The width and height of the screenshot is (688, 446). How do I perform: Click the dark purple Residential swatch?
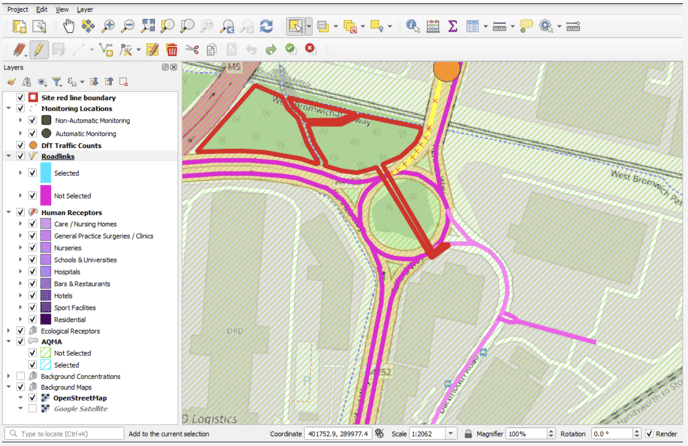(x=46, y=319)
